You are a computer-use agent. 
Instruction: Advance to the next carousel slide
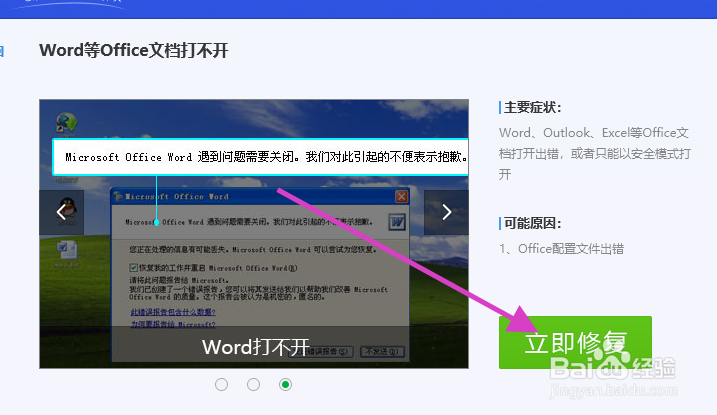pyautogui.click(x=446, y=212)
